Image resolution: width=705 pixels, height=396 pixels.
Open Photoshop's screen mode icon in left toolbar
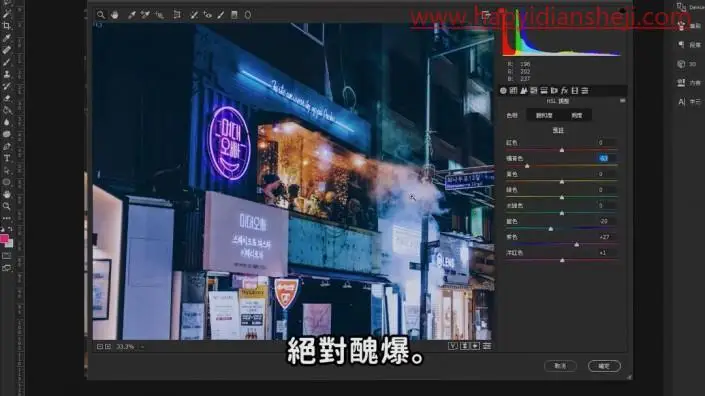[7, 268]
